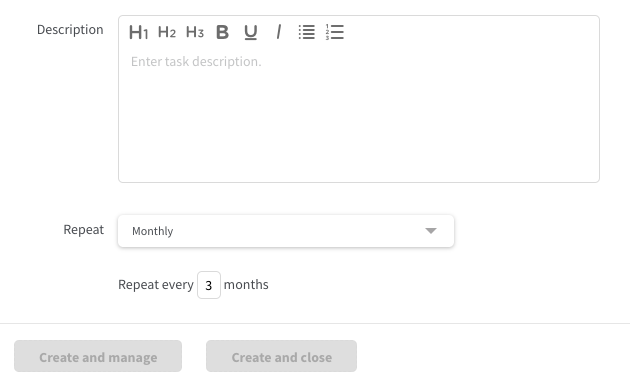Select the 'Monthly' text in Repeat box
The image size is (630, 385).
click(153, 231)
